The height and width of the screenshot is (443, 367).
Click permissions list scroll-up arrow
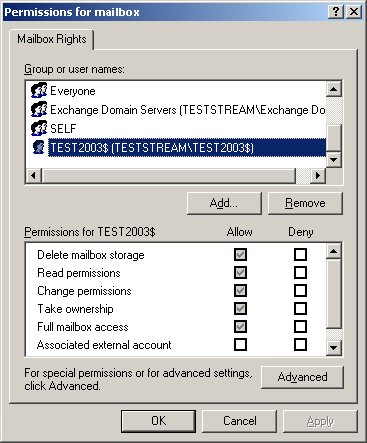(x=334, y=251)
